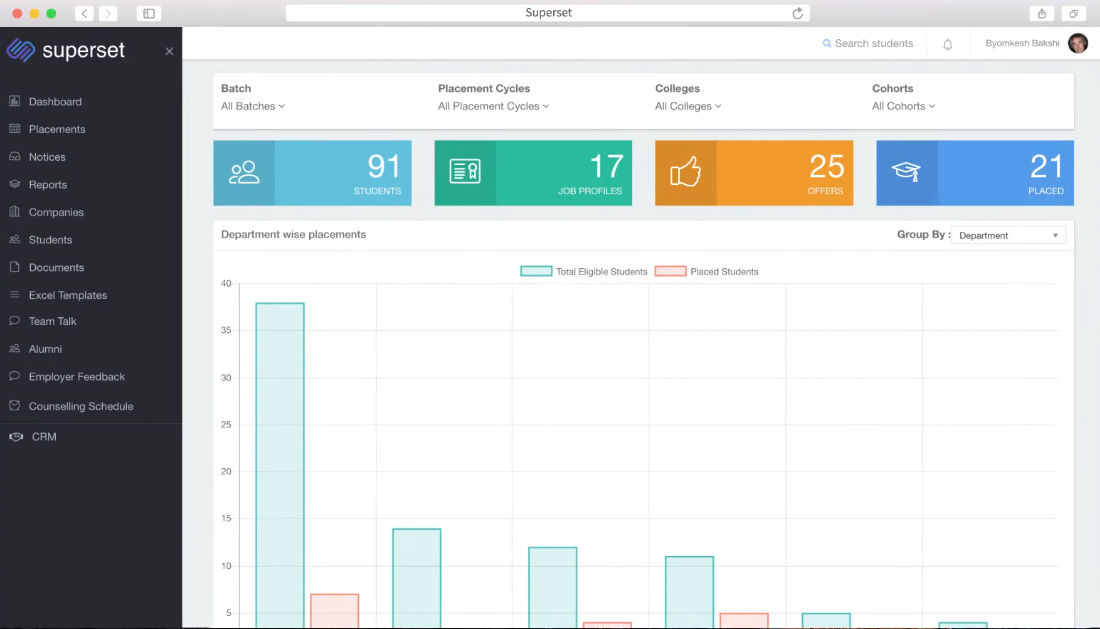Viewport: 1100px width, 629px height.
Task: Reload page with browser refresh icon
Action: 798,13
